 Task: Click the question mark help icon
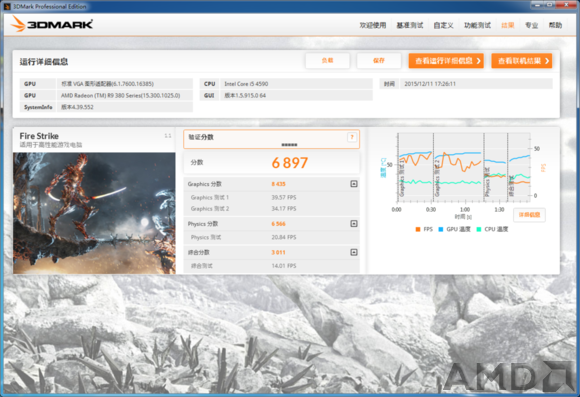[x=352, y=137]
